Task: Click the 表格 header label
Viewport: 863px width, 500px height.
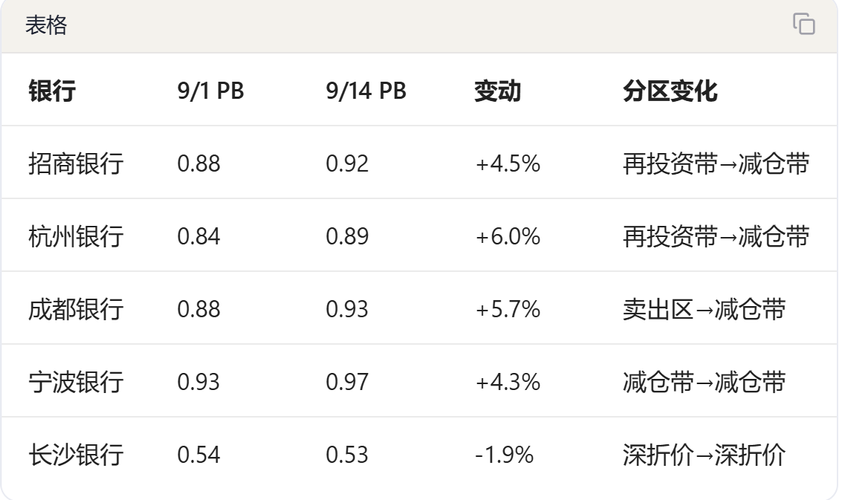Action: (x=46, y=25)
